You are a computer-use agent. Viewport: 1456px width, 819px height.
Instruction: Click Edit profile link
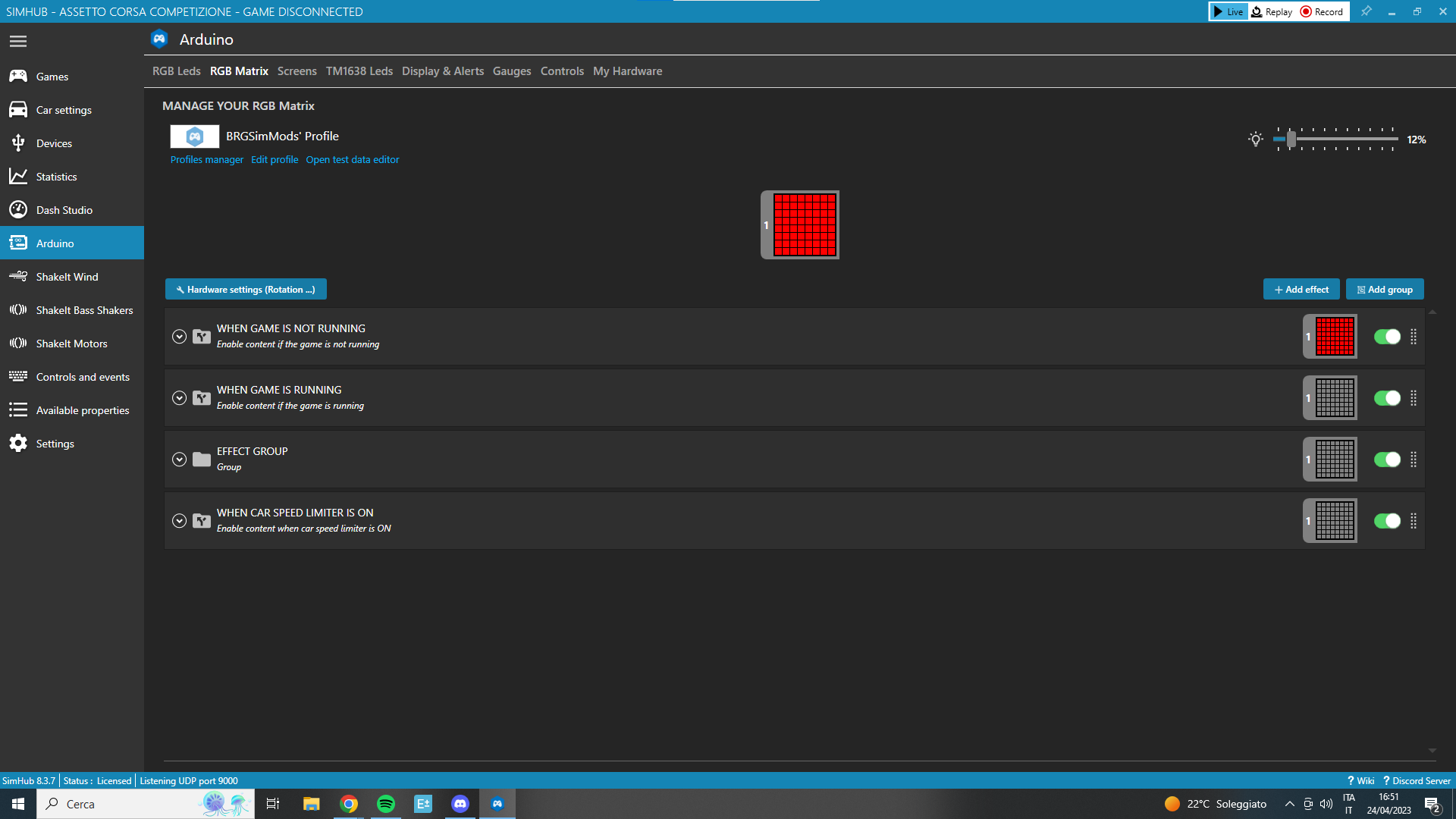[275, 160]
